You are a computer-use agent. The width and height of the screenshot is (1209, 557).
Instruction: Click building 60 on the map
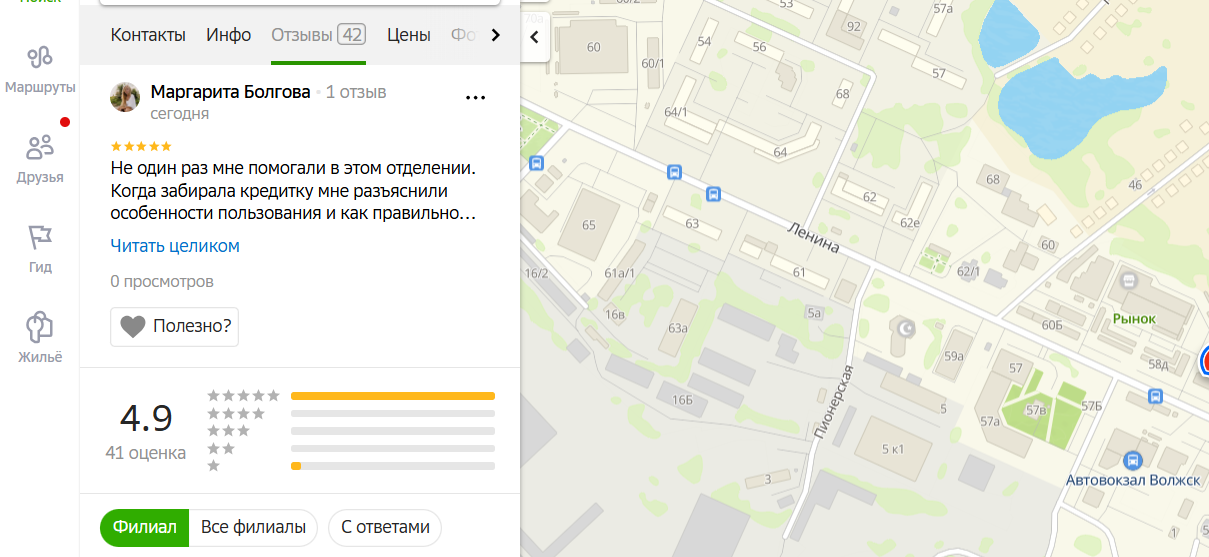point(594,47)
